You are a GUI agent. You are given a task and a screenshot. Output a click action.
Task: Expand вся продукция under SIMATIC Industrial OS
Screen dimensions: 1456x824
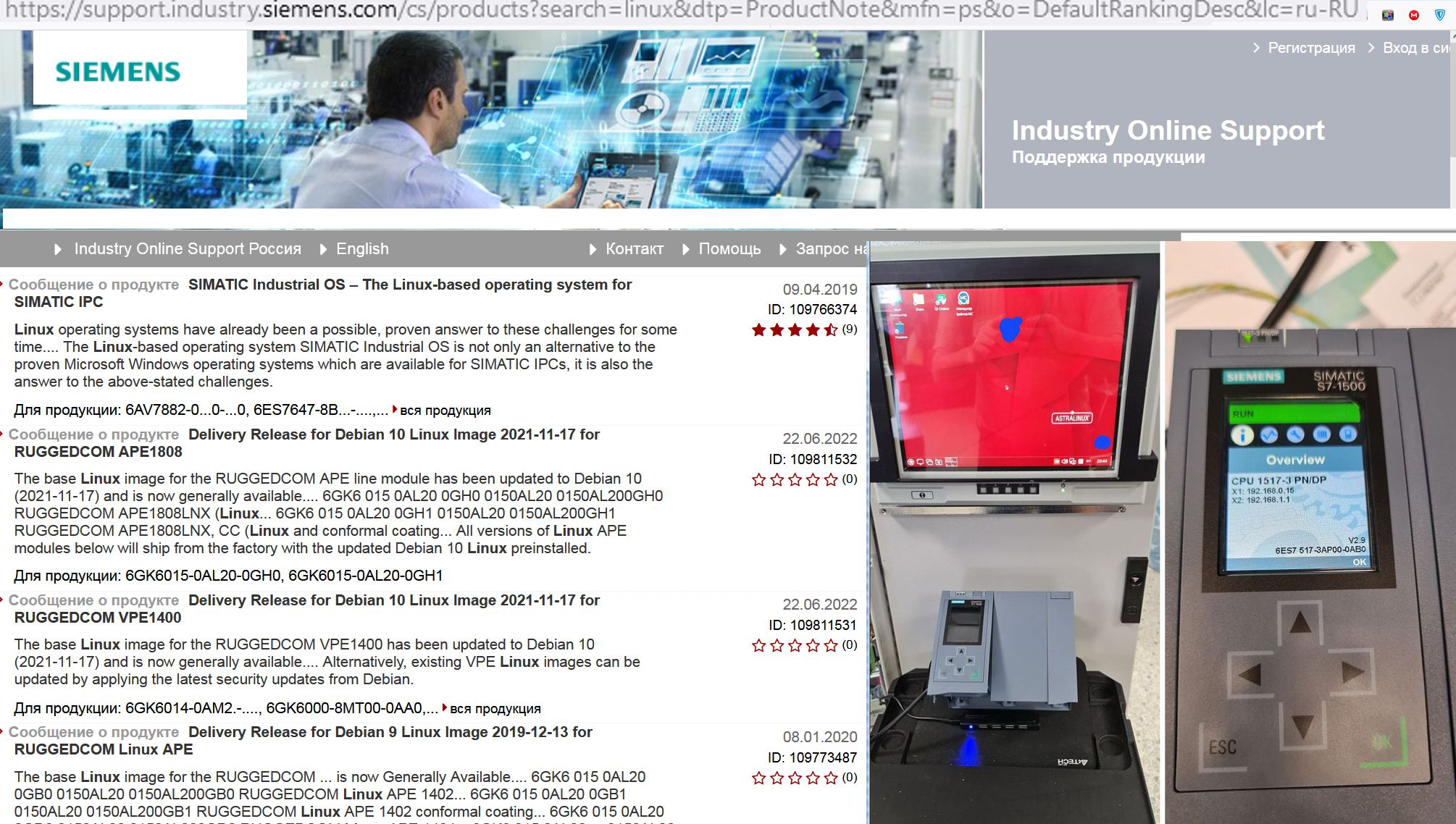(x=445, y=411)
